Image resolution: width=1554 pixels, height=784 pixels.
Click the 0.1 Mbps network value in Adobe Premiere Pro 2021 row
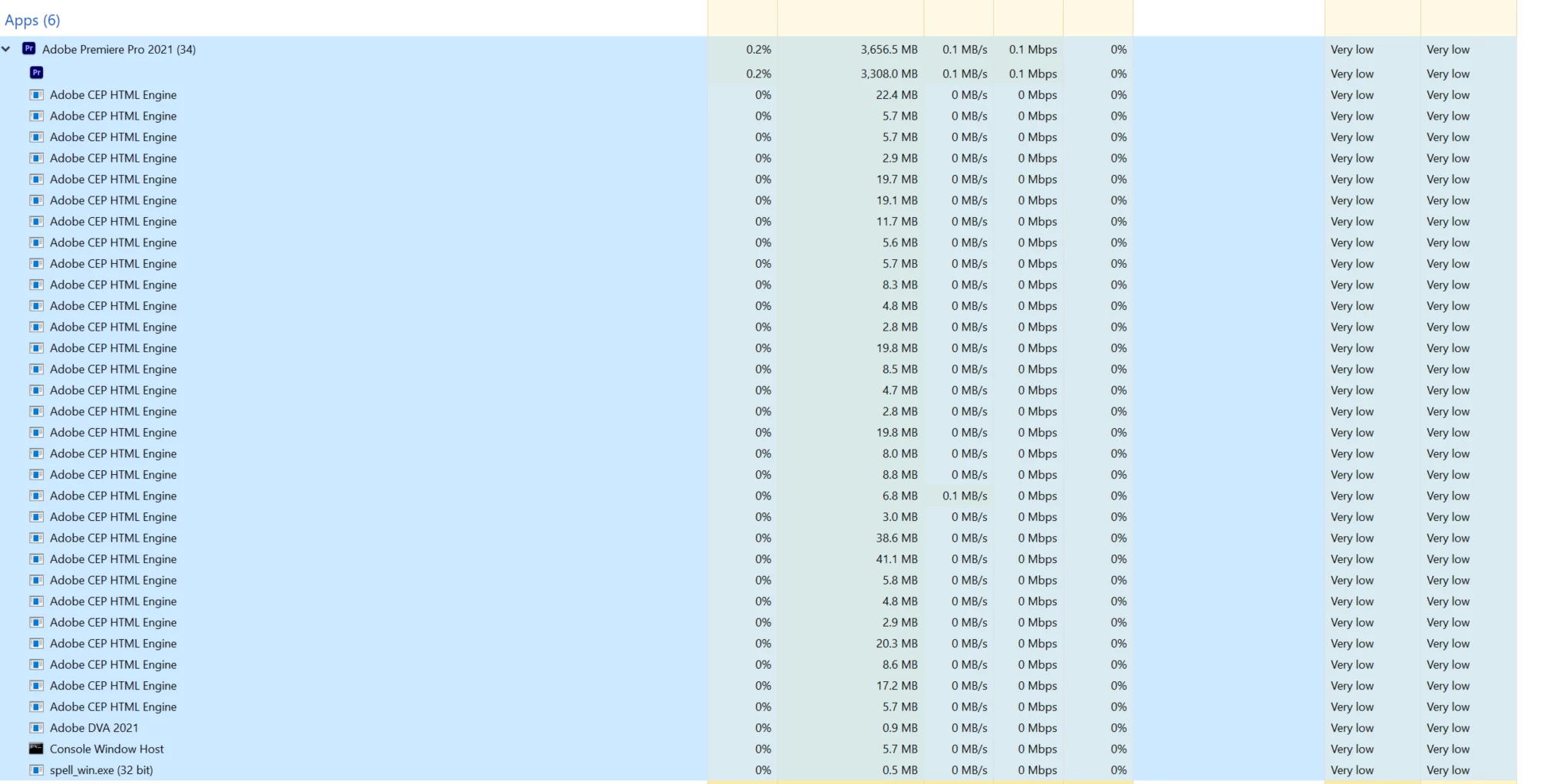coord(1033,49)
